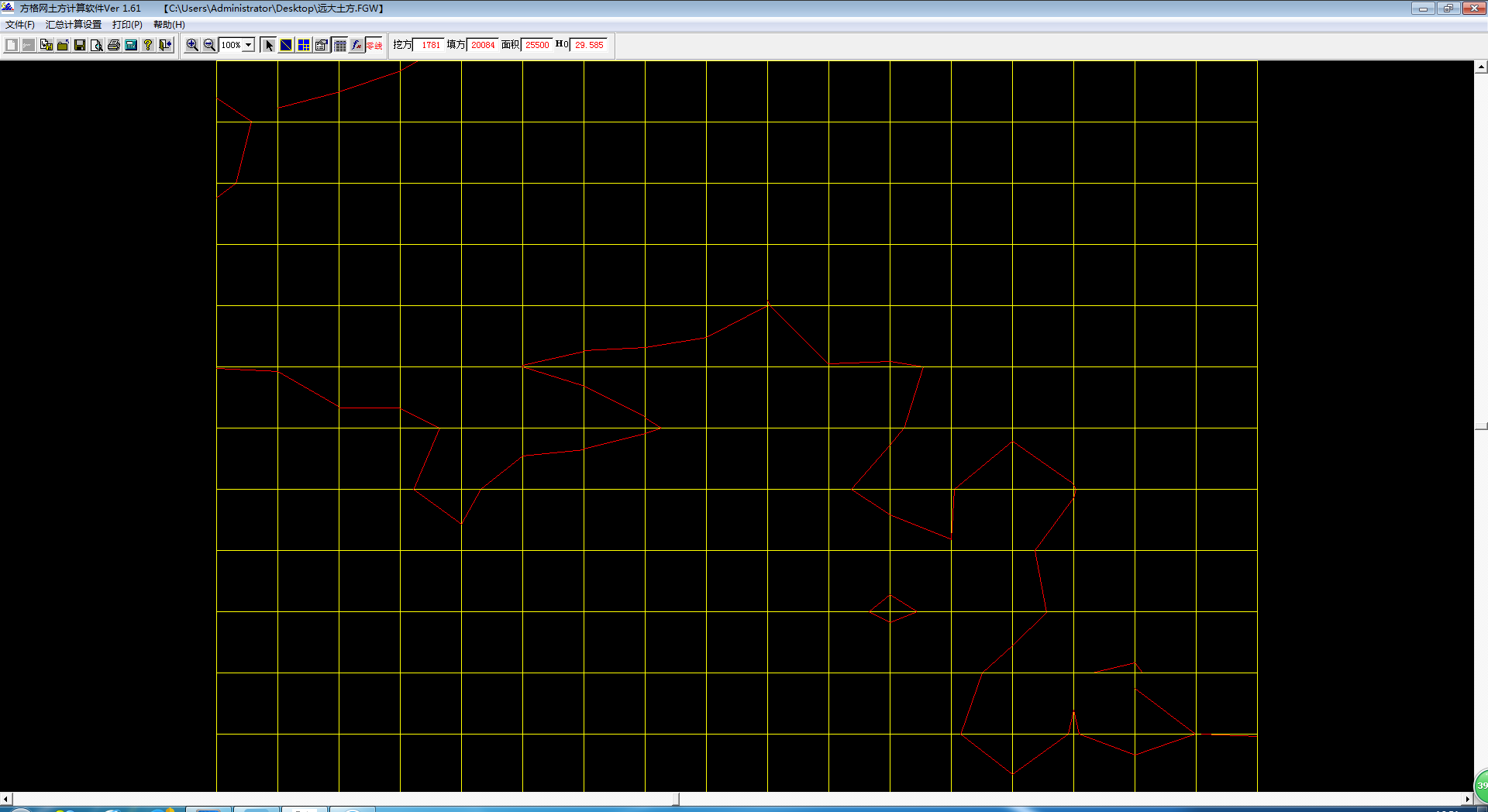Open the 打印(P) menu
The height and width of the screenshot is (812, 1488).
coord(127,25)
